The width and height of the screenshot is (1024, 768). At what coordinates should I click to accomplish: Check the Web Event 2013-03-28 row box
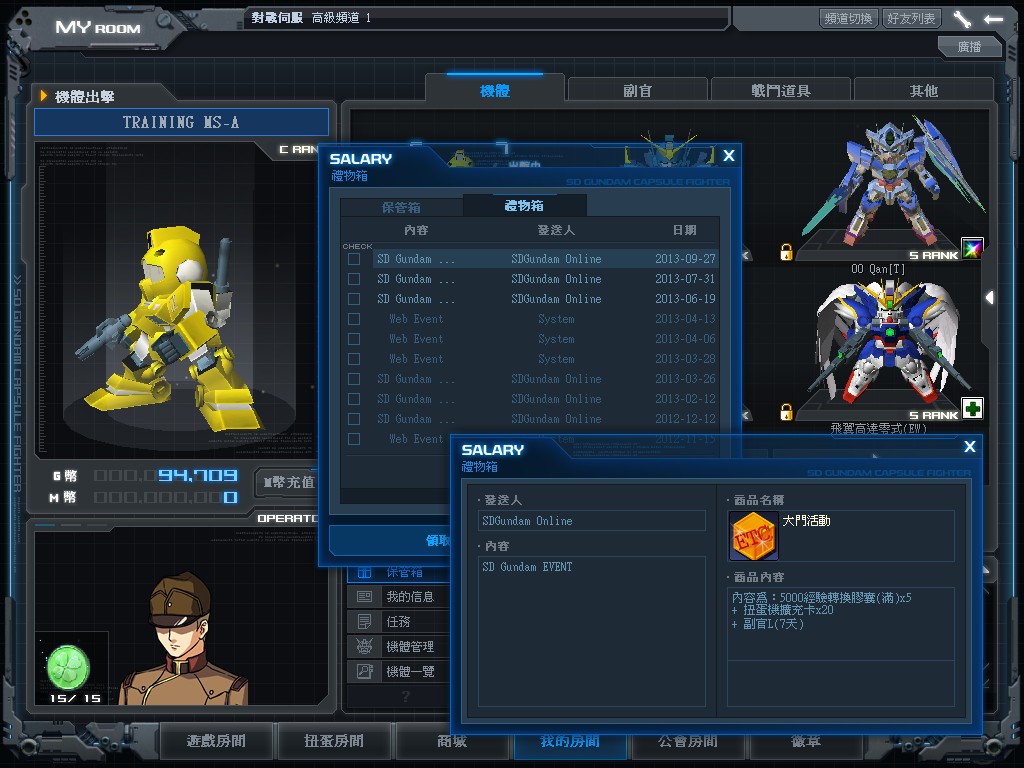pos(354,359)
